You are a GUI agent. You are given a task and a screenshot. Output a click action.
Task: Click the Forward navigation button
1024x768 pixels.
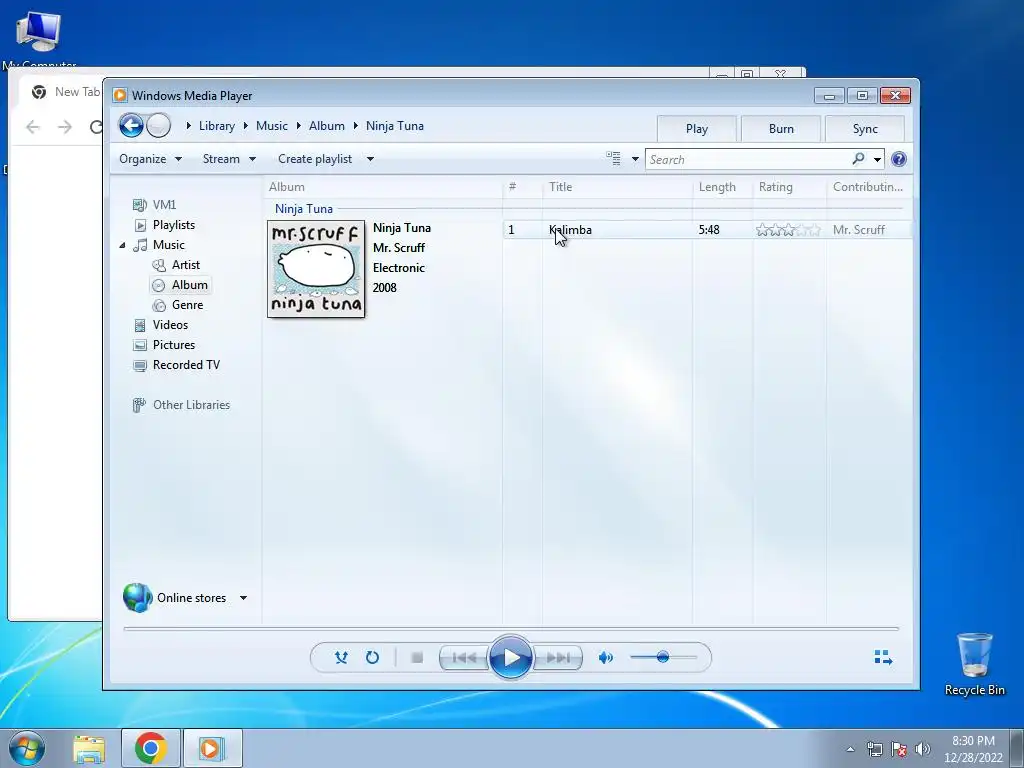pyautogui.click(x=158, y=125)
